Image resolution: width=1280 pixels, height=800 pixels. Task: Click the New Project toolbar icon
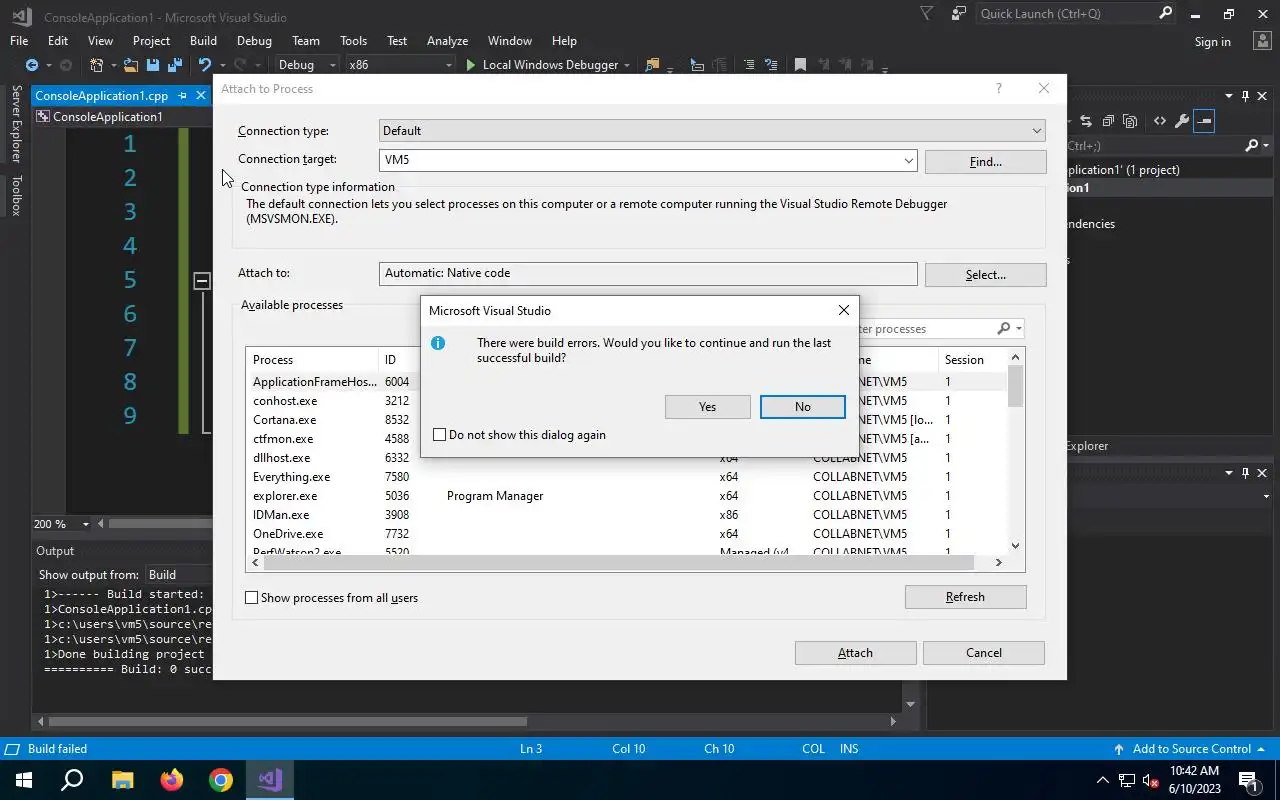(x=97, y=65)
